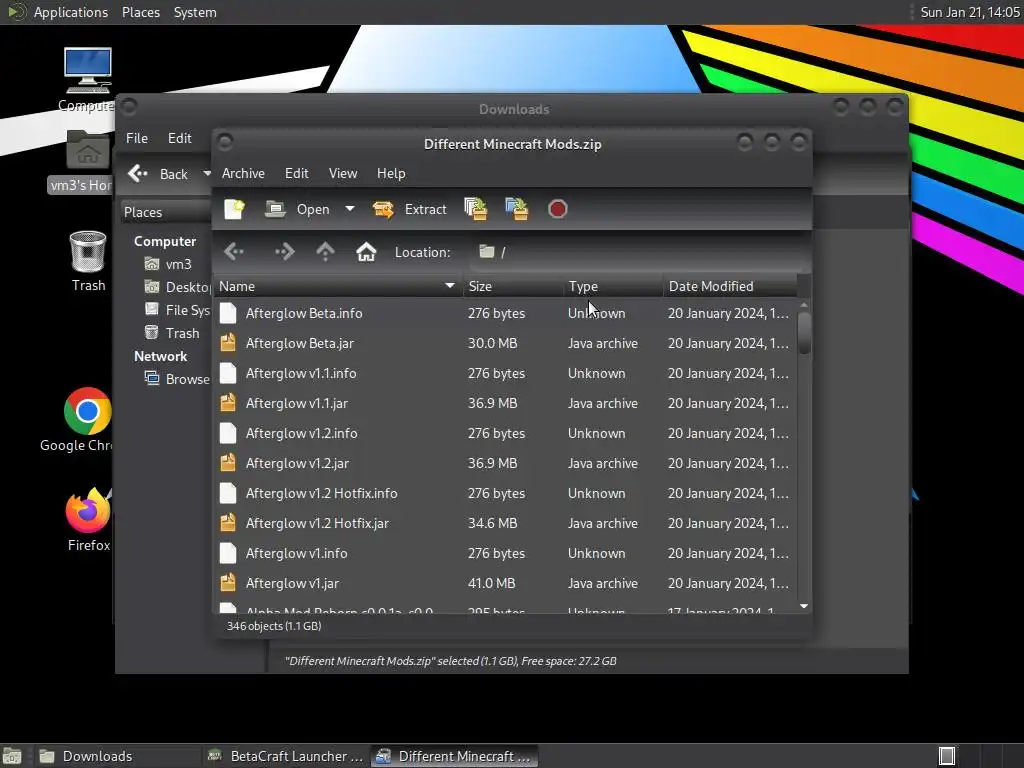Select the Afterglow Beta.jar file
This screenshot has width=1024, height=768.
click(x=505, y=343)
